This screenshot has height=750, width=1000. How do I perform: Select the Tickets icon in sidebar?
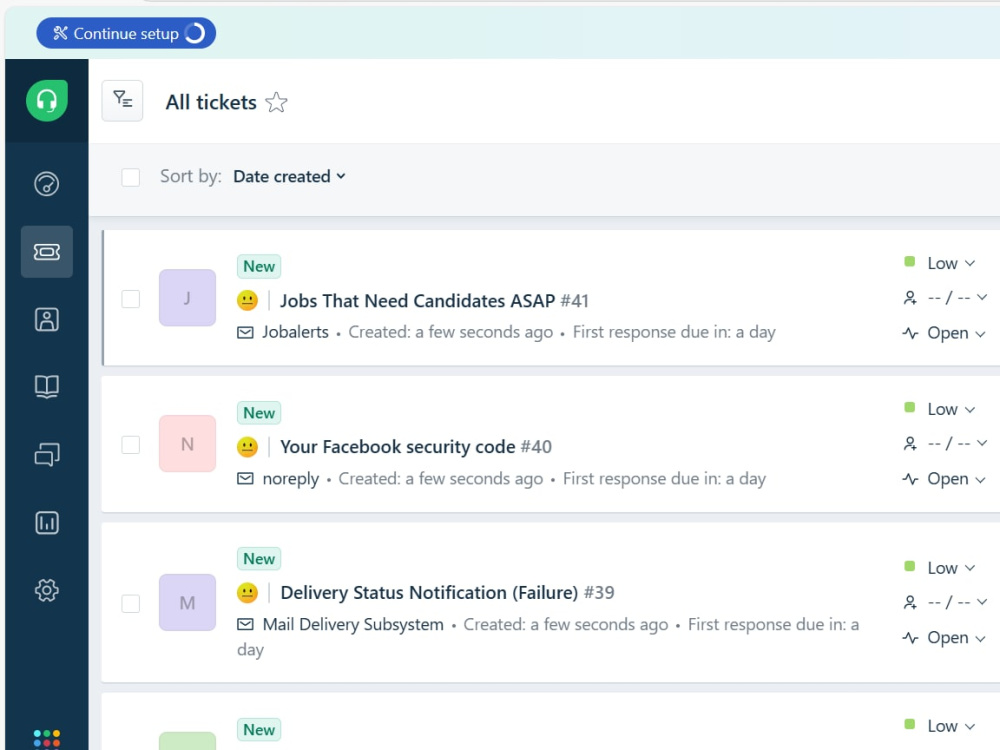click(x=47, y=252)
